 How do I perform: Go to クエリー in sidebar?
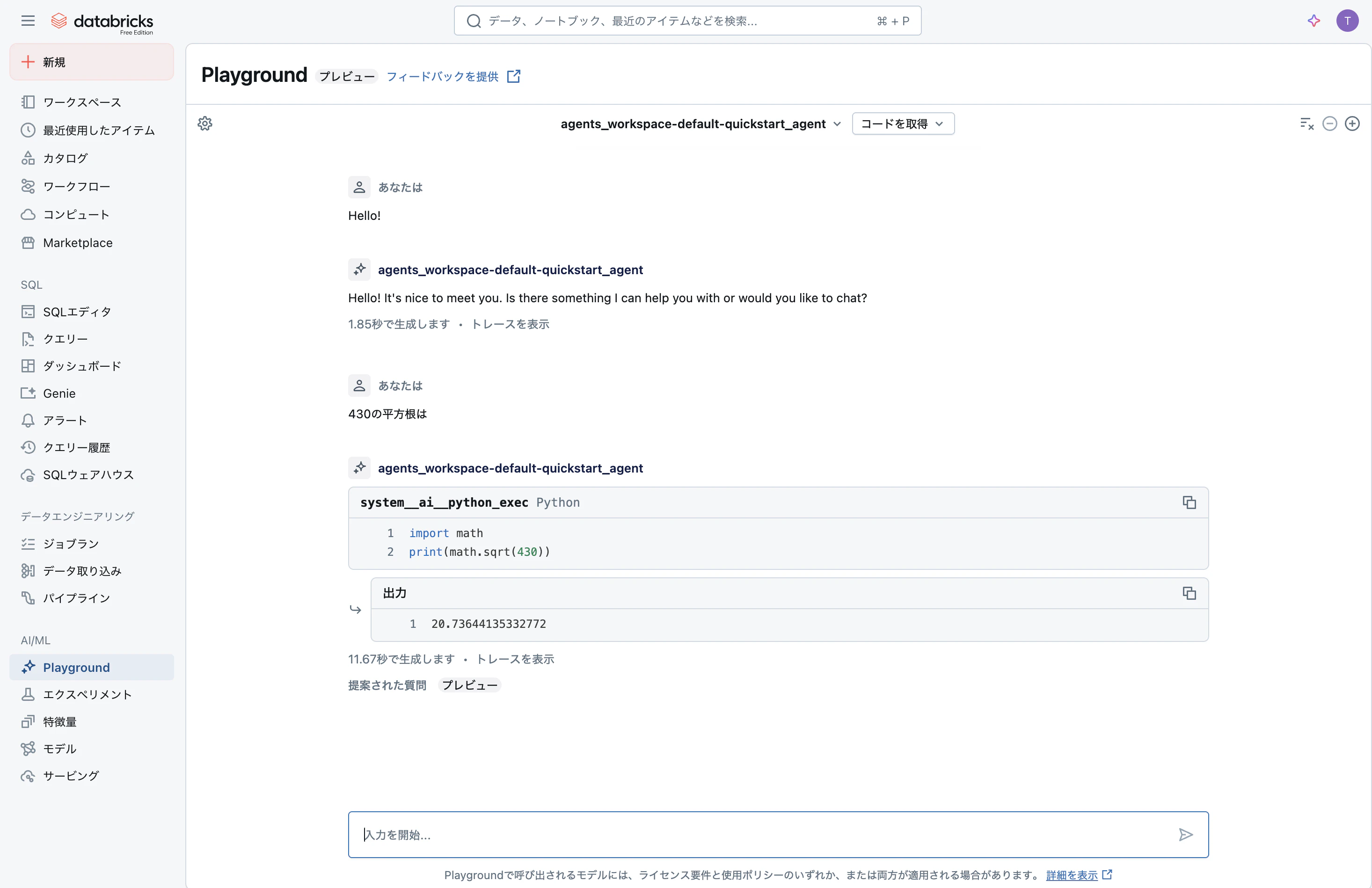click(92, 339)
